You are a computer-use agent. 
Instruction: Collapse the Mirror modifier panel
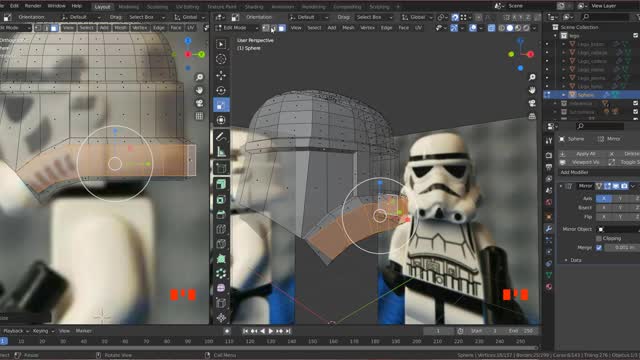(561, 186)
